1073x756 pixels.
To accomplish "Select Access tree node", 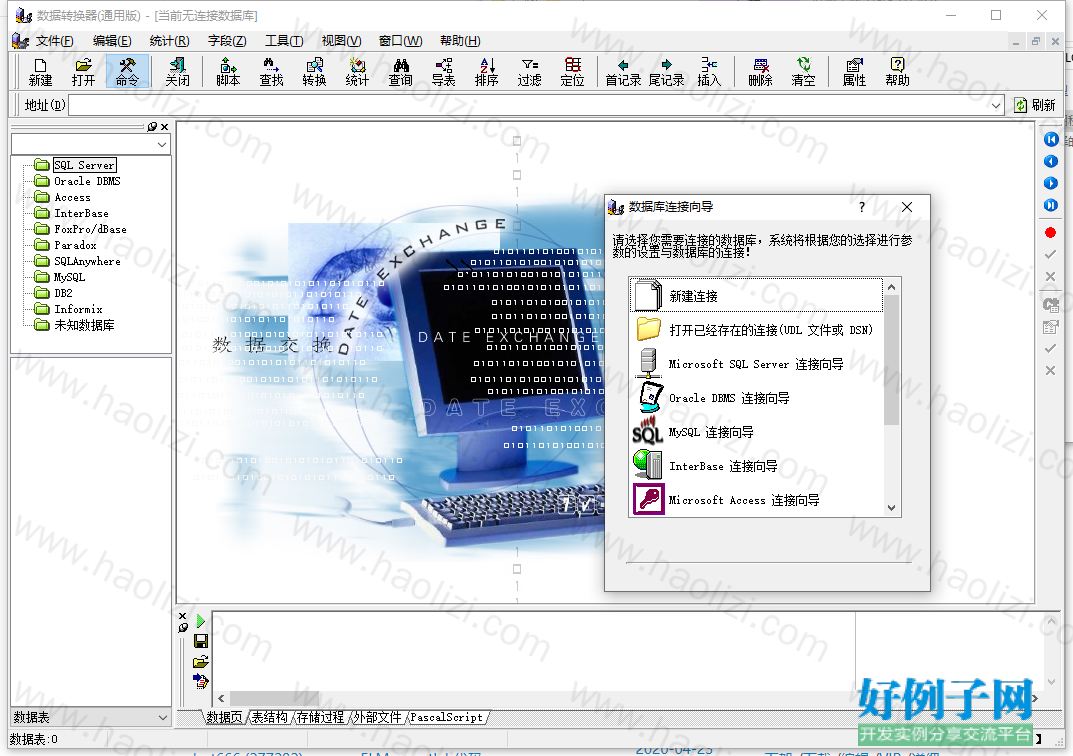I will [x=72, y=197].
